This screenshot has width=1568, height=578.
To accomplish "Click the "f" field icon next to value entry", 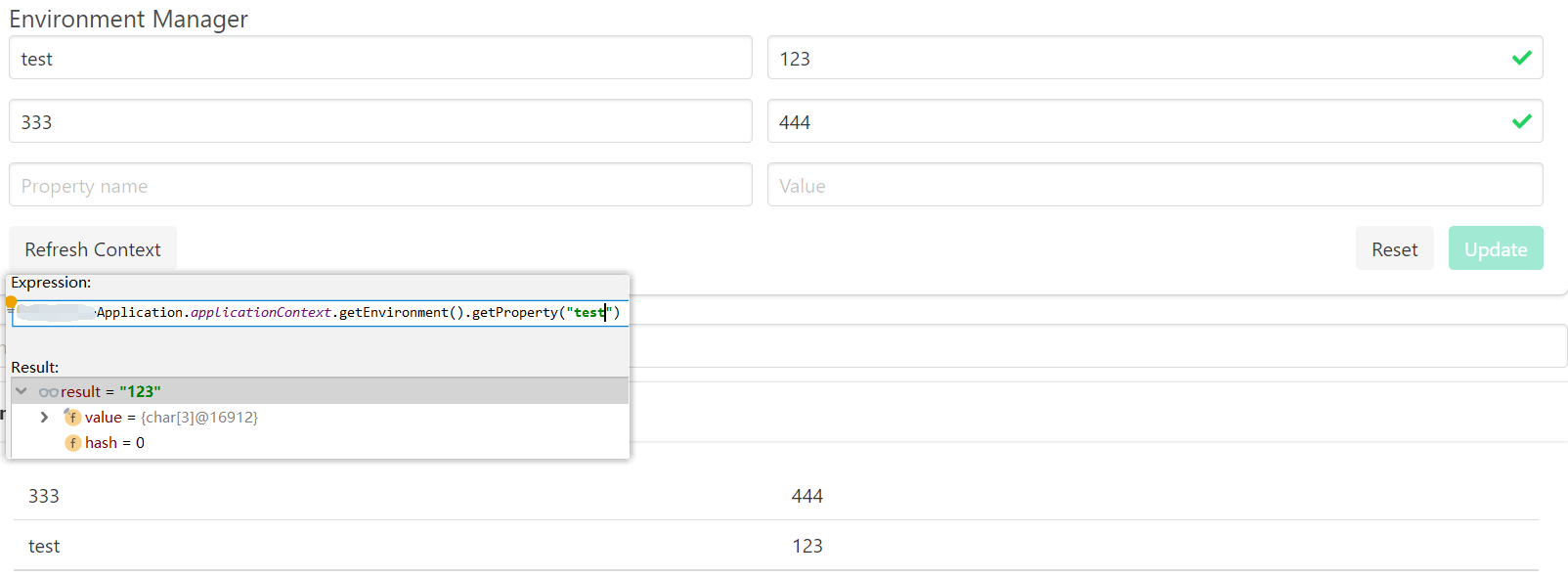I will click(72, 417).
